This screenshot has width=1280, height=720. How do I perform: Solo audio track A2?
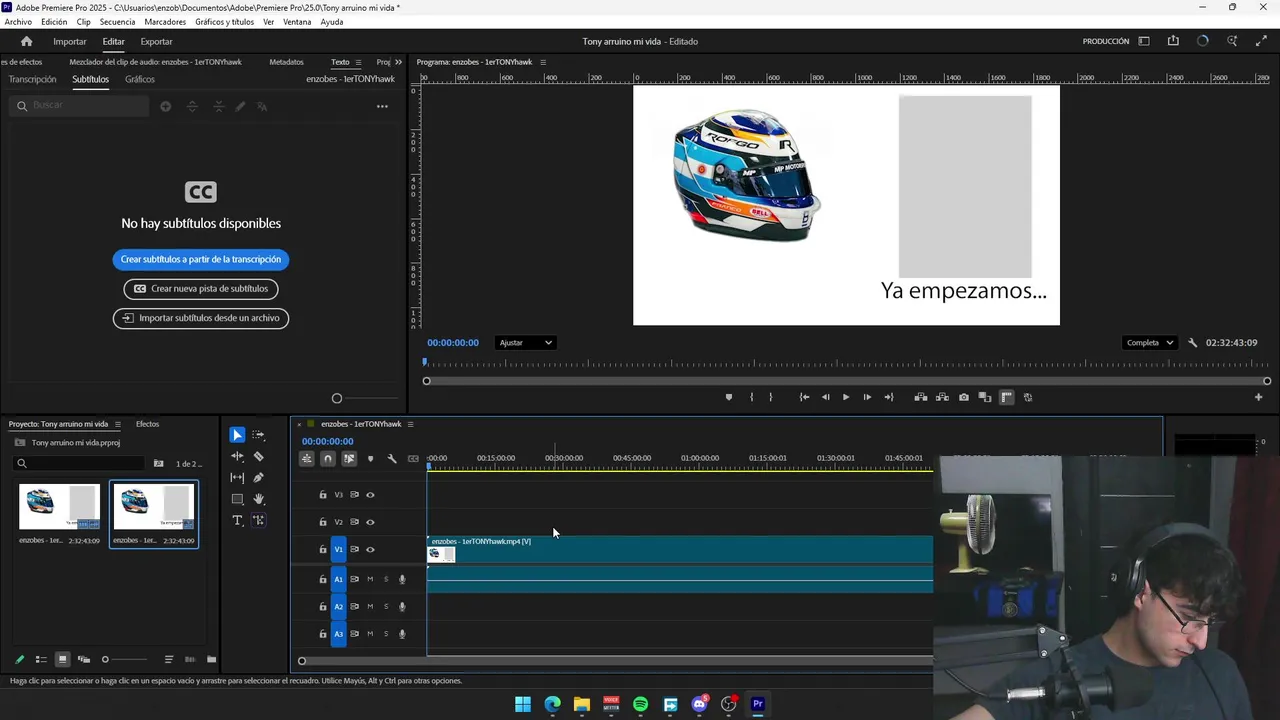(386, 607)
